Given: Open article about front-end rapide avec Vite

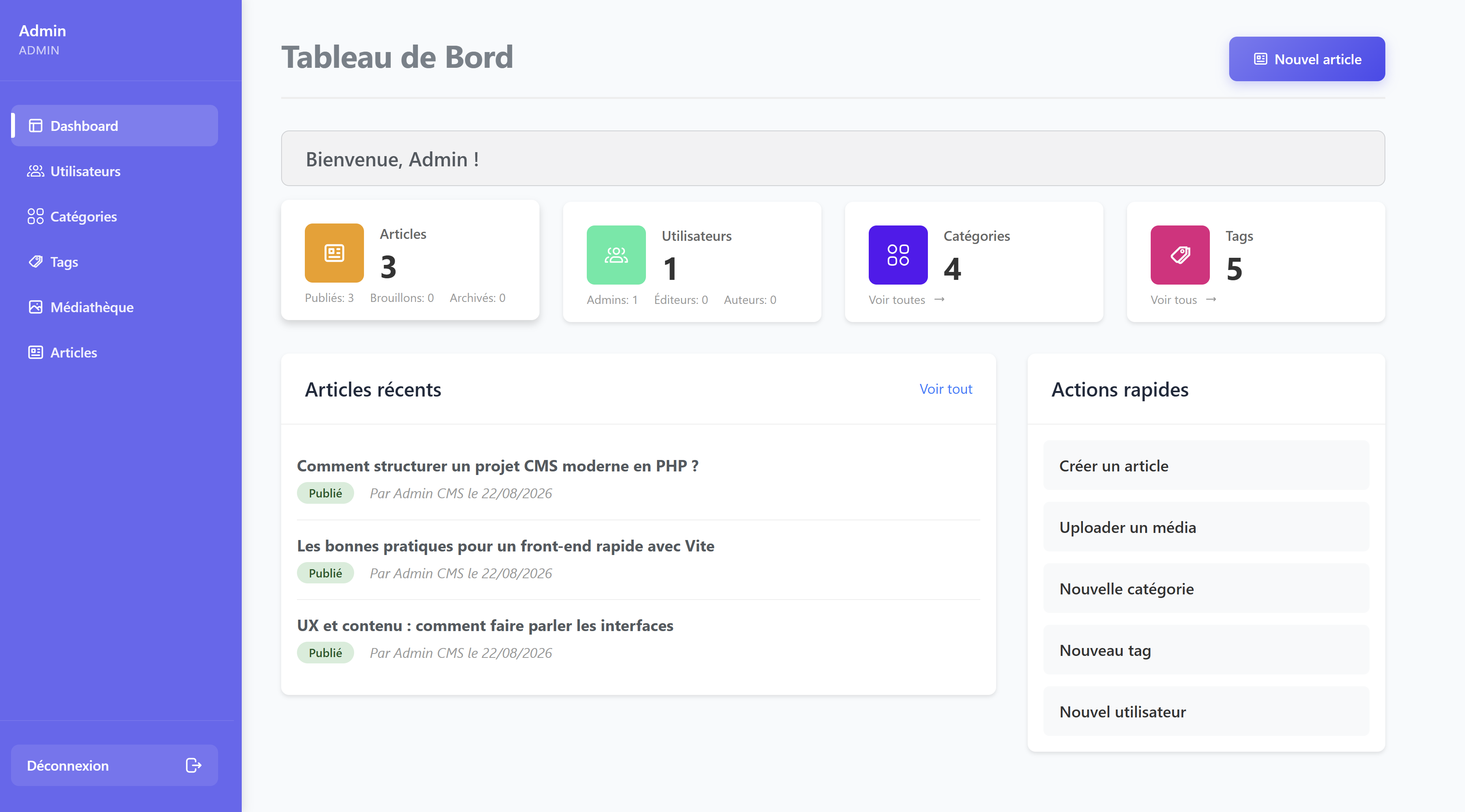Looking at the screenshot, I should click(506, 546).
